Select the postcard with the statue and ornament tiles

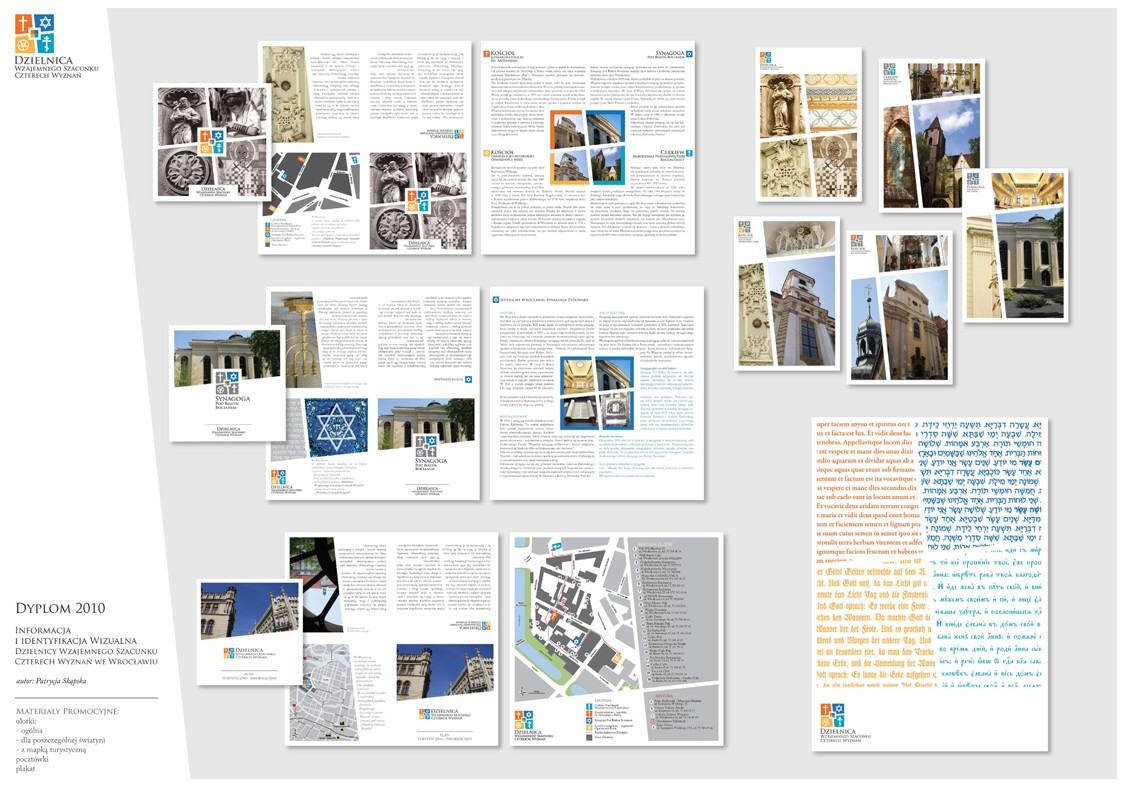coord(809,125)
